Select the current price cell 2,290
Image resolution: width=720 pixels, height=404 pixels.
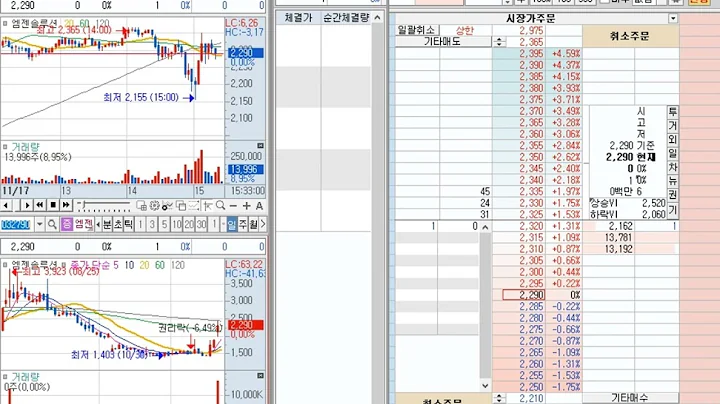coord(523,295)
